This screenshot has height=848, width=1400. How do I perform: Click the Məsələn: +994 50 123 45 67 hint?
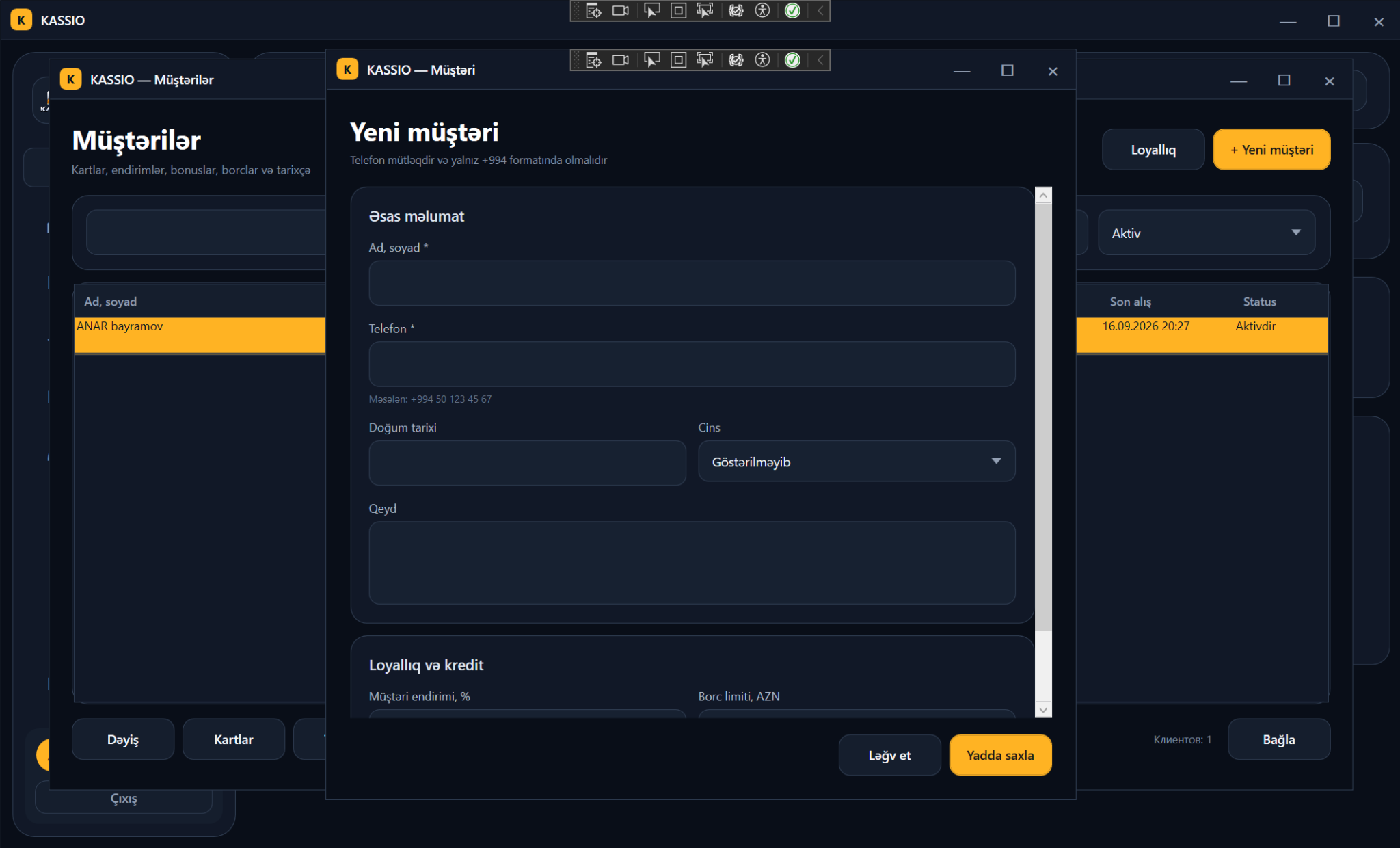(x=430, y=399)
